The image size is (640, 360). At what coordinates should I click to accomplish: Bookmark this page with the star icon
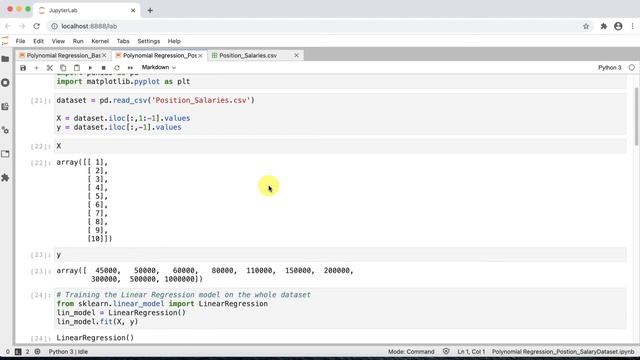(x=586, y=26)
